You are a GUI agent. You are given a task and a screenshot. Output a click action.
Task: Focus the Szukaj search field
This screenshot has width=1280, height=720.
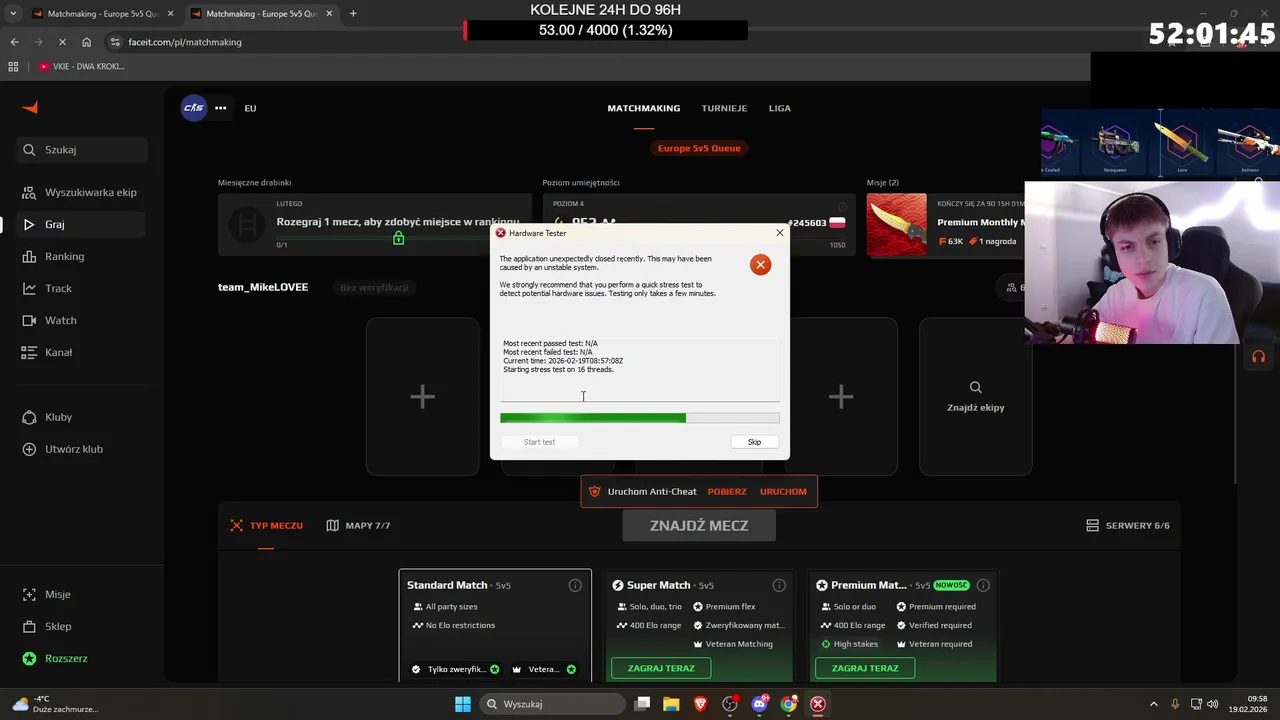click(x=82, y=150)
